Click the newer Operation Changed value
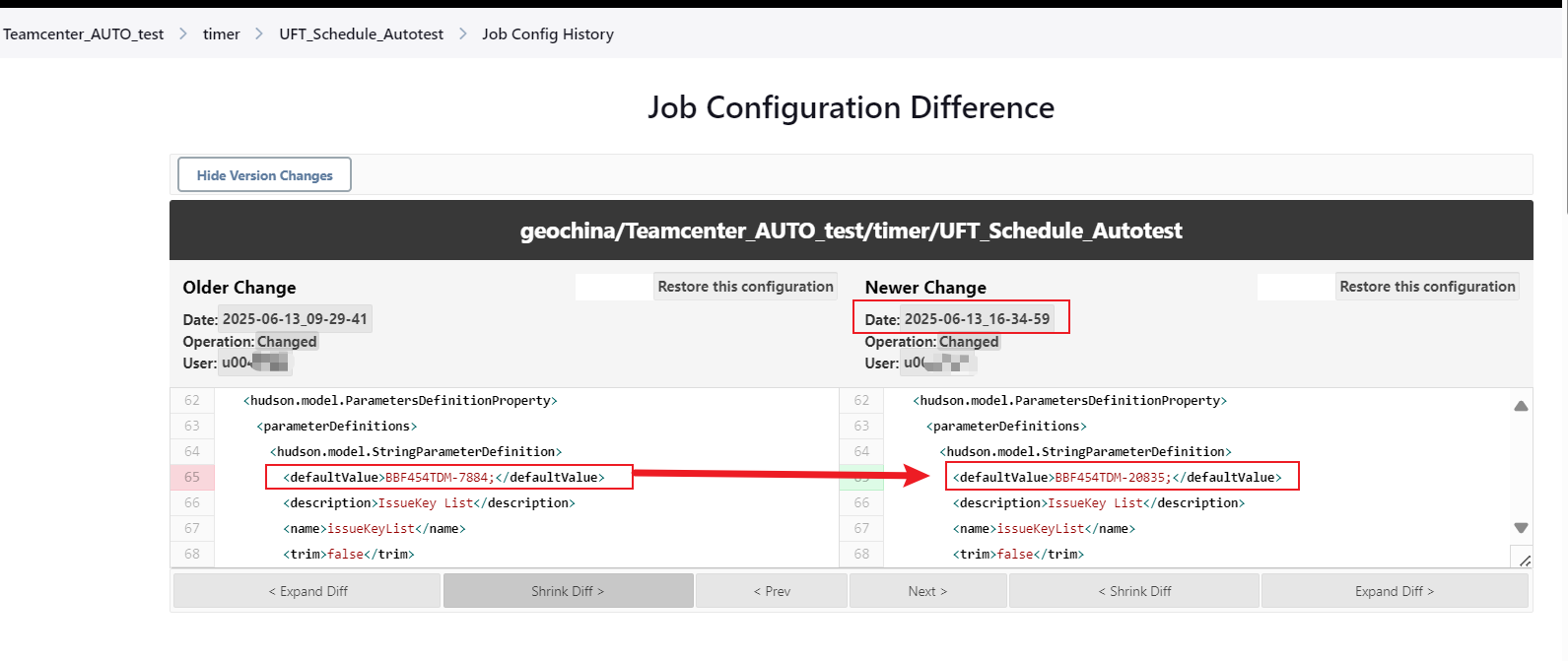 click(969, 342)
